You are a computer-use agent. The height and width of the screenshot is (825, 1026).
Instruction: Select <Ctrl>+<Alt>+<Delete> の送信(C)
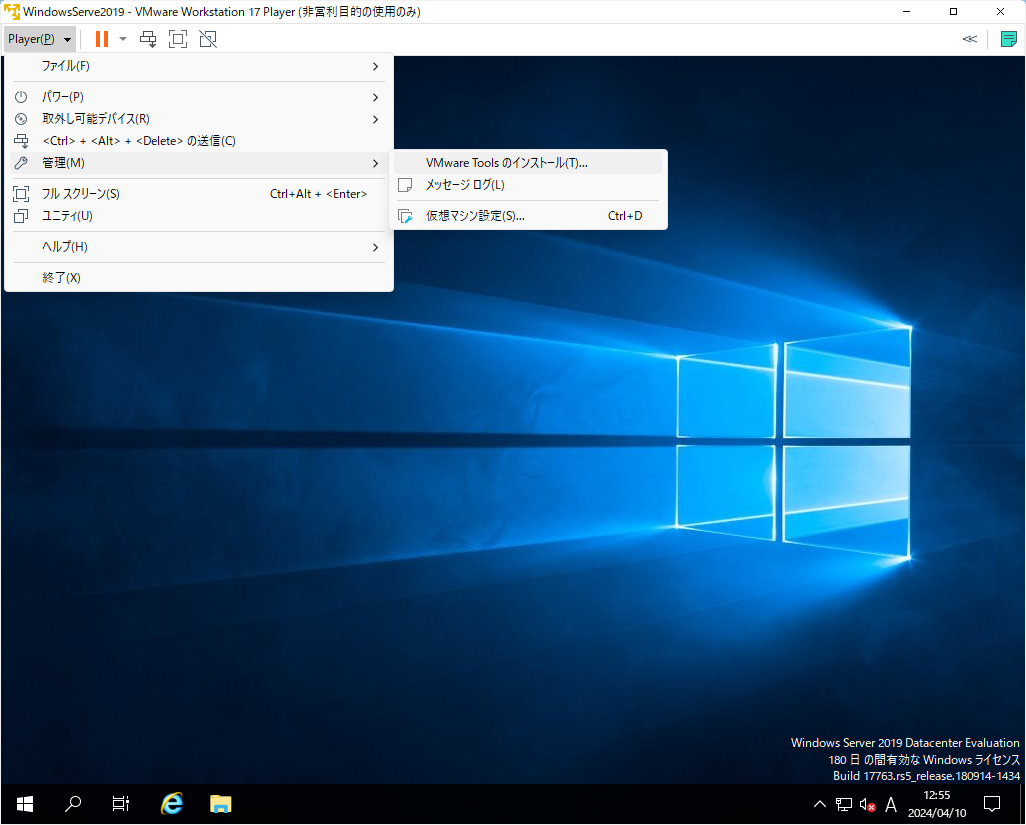click(199, 141)
